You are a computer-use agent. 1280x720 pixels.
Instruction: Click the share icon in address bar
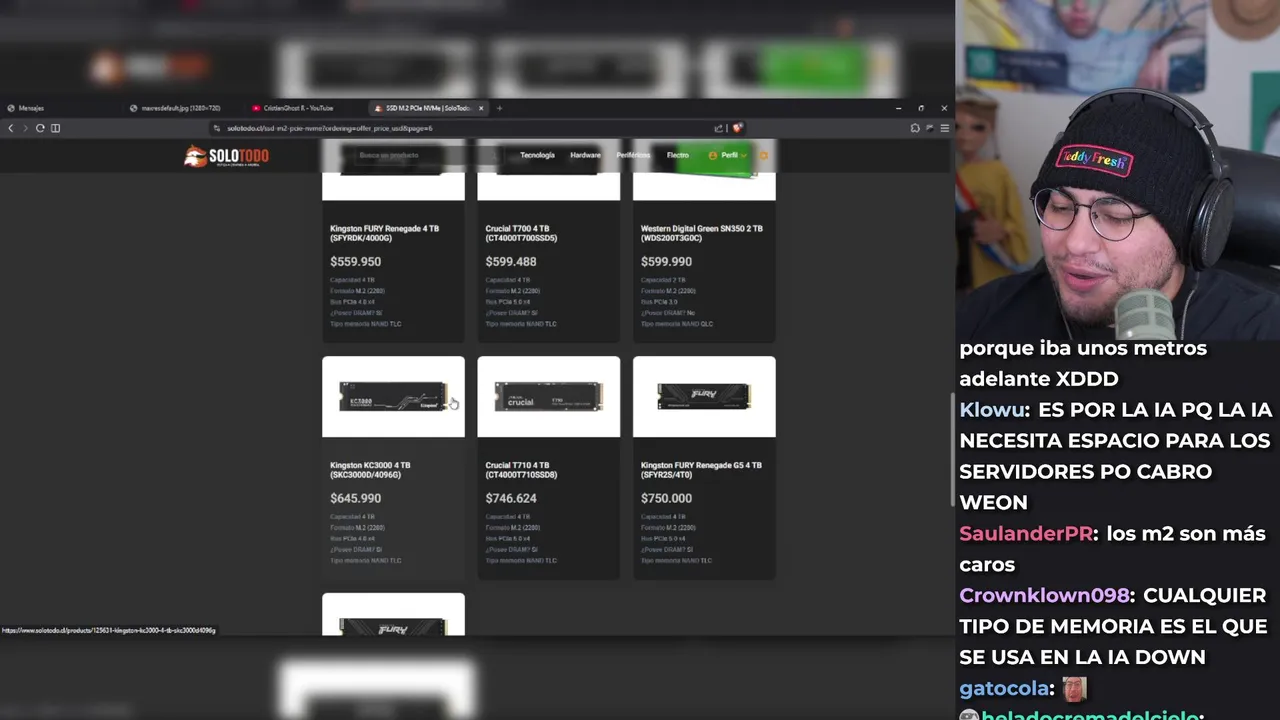718,128
